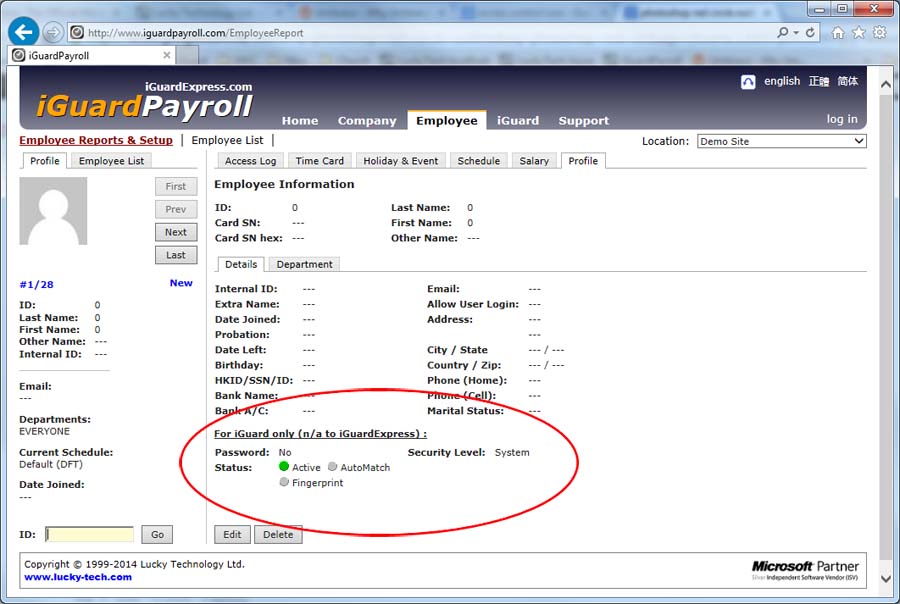This screenshot has height=604, width=900.
Task: Switch language to english
Action: tap(782, 81)
